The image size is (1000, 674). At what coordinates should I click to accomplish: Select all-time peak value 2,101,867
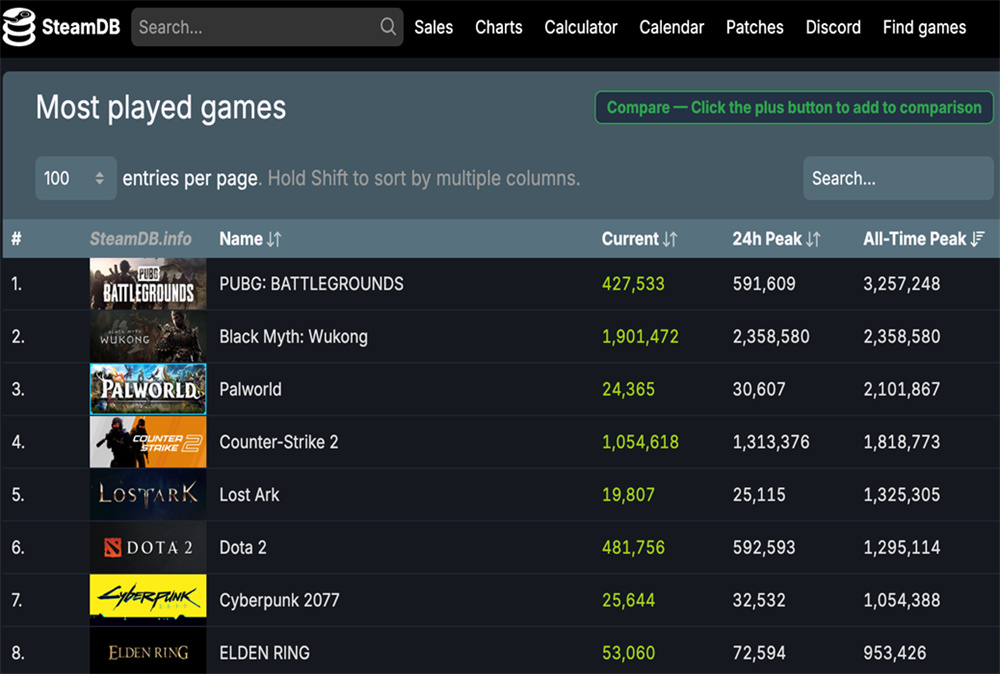point(902,389)
